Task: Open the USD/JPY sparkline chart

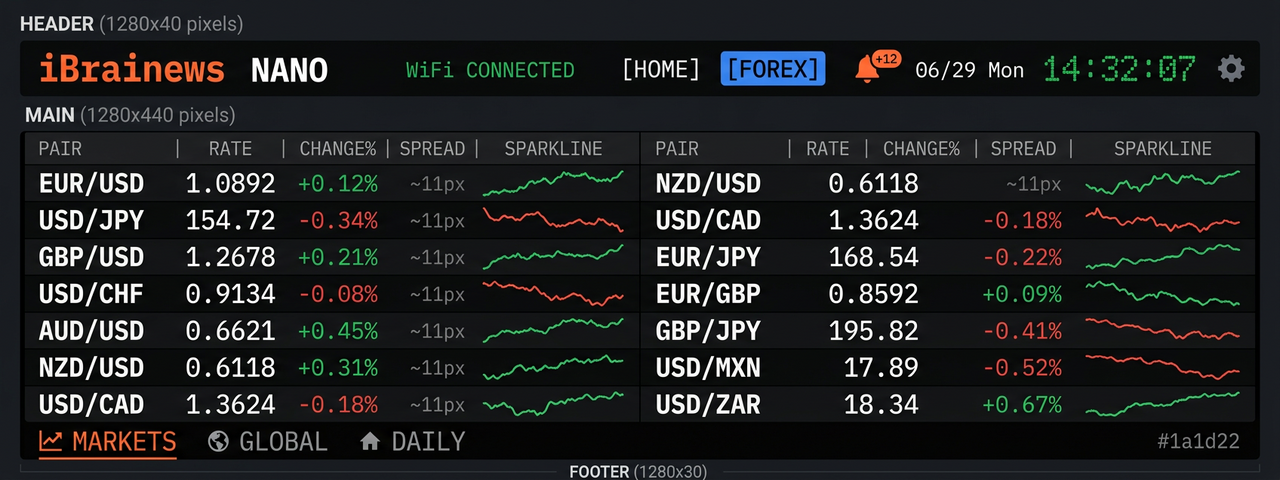Action: pos(553,220)
